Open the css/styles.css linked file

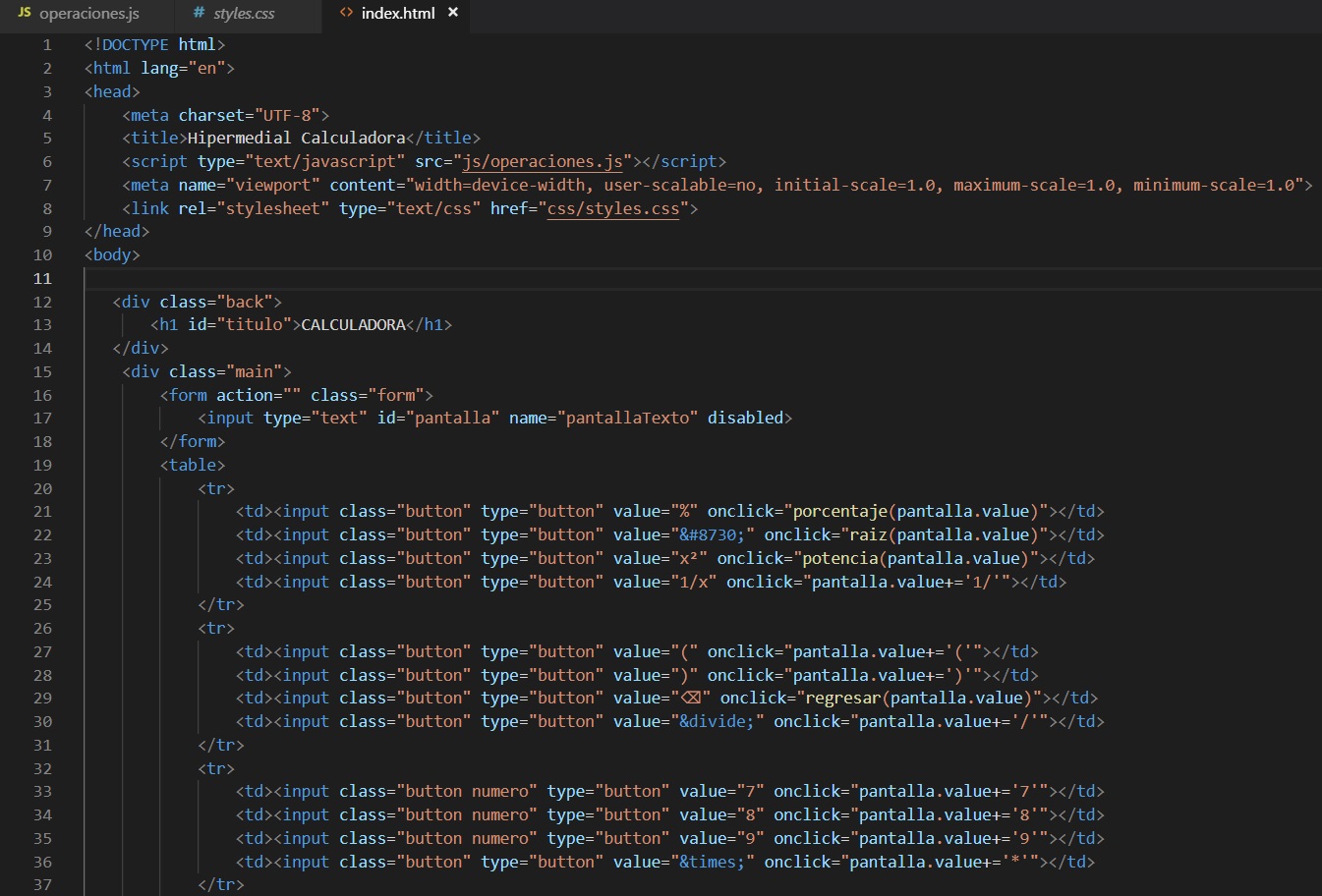(612, 207)
